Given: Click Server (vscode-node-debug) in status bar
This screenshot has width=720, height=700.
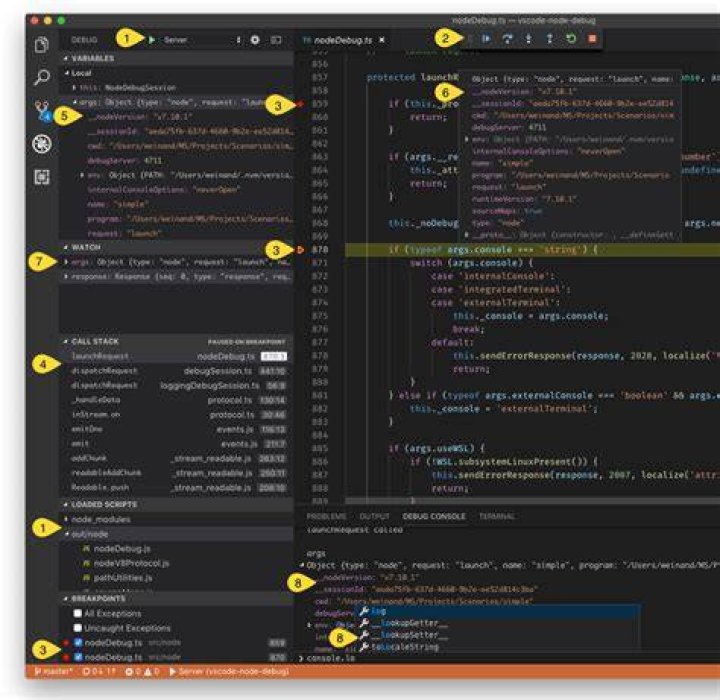Looking at the screenshot, I should point(229,672).
